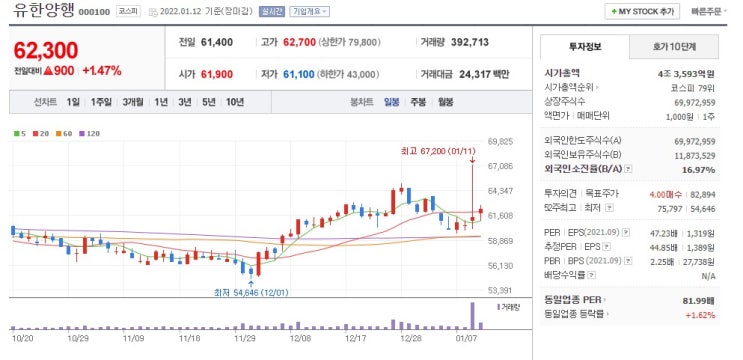Click 상한가 79,800 text
The width and height of the screenshot is (743, 360).
[x=350, y=42]
